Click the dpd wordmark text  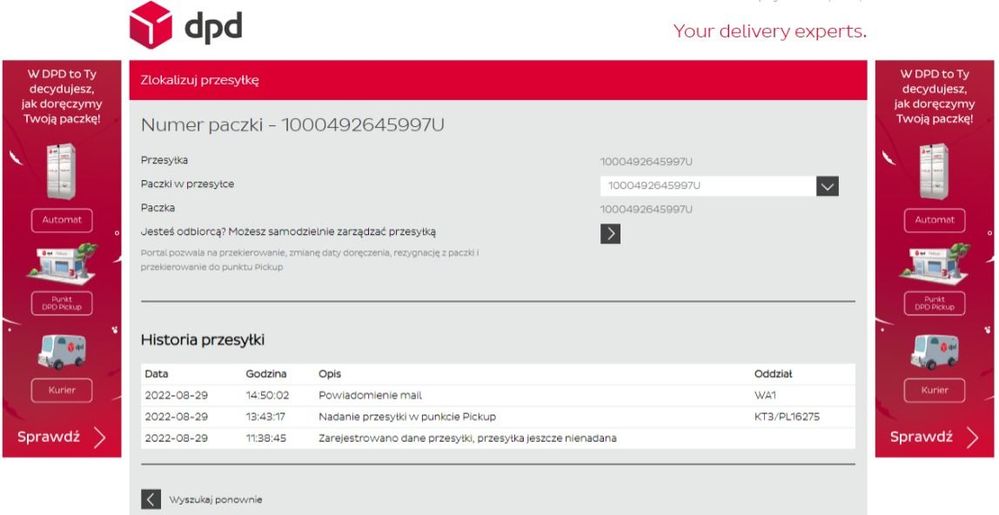tap(213, 27)
